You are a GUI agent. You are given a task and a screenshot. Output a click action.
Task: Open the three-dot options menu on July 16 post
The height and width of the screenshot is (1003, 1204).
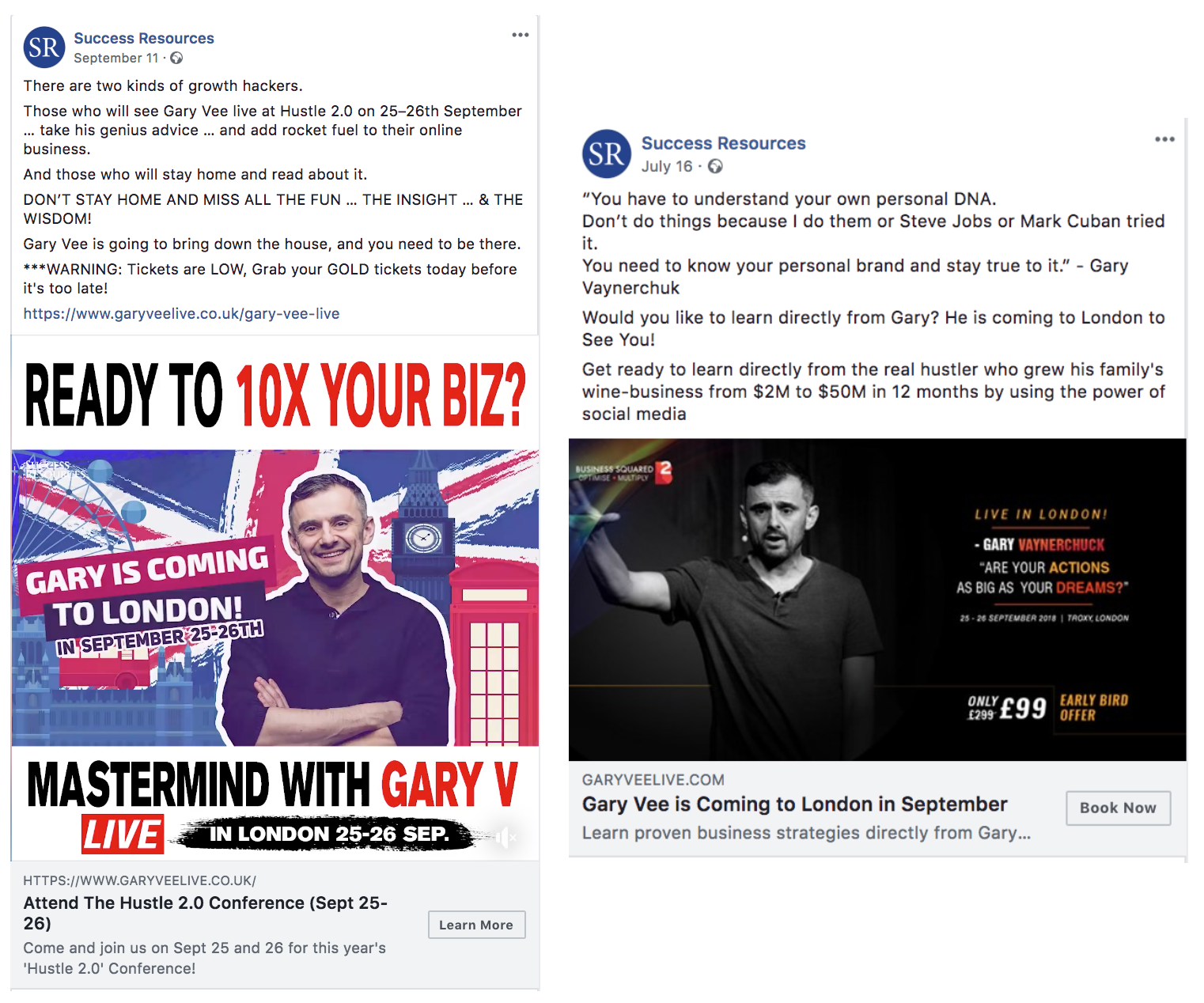(1164, 139)
